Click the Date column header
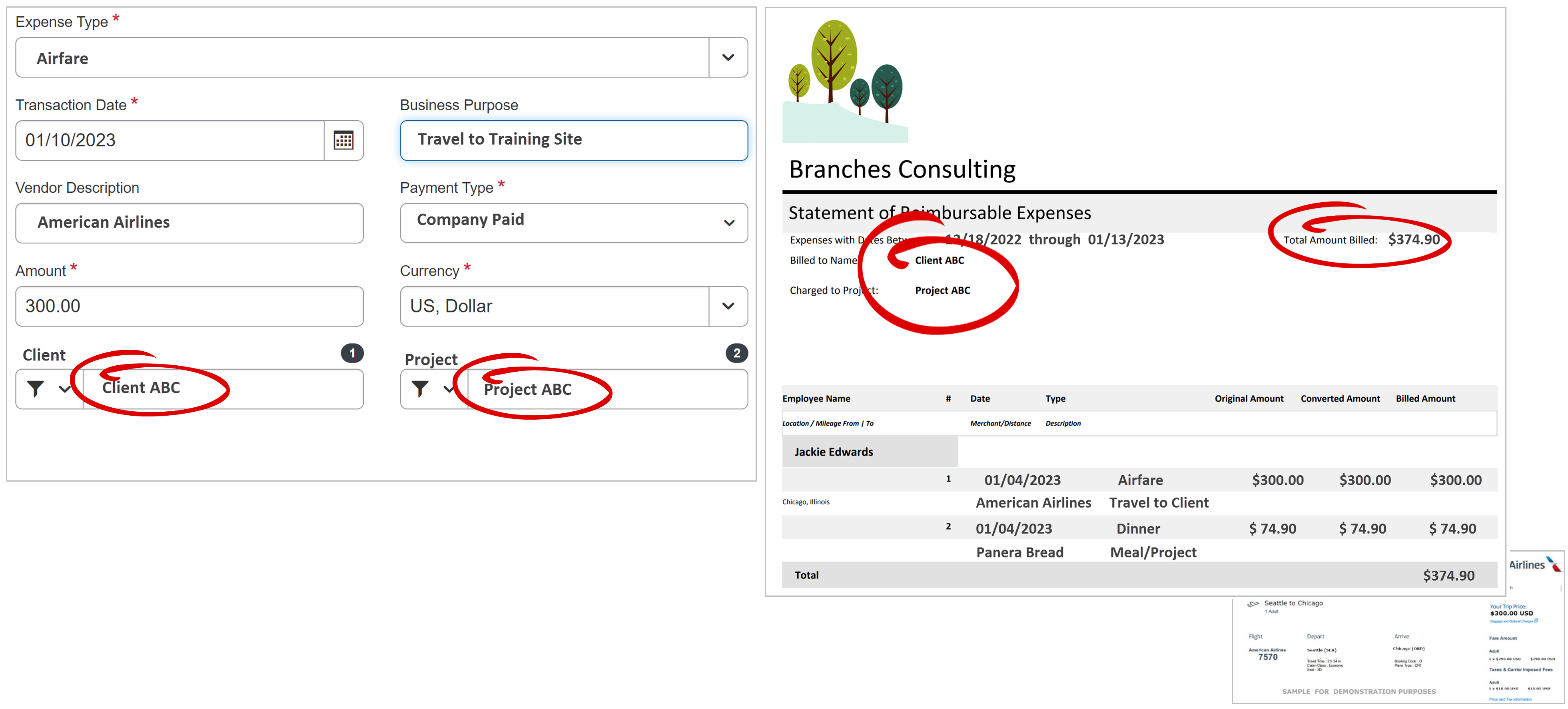 (980, 398)
